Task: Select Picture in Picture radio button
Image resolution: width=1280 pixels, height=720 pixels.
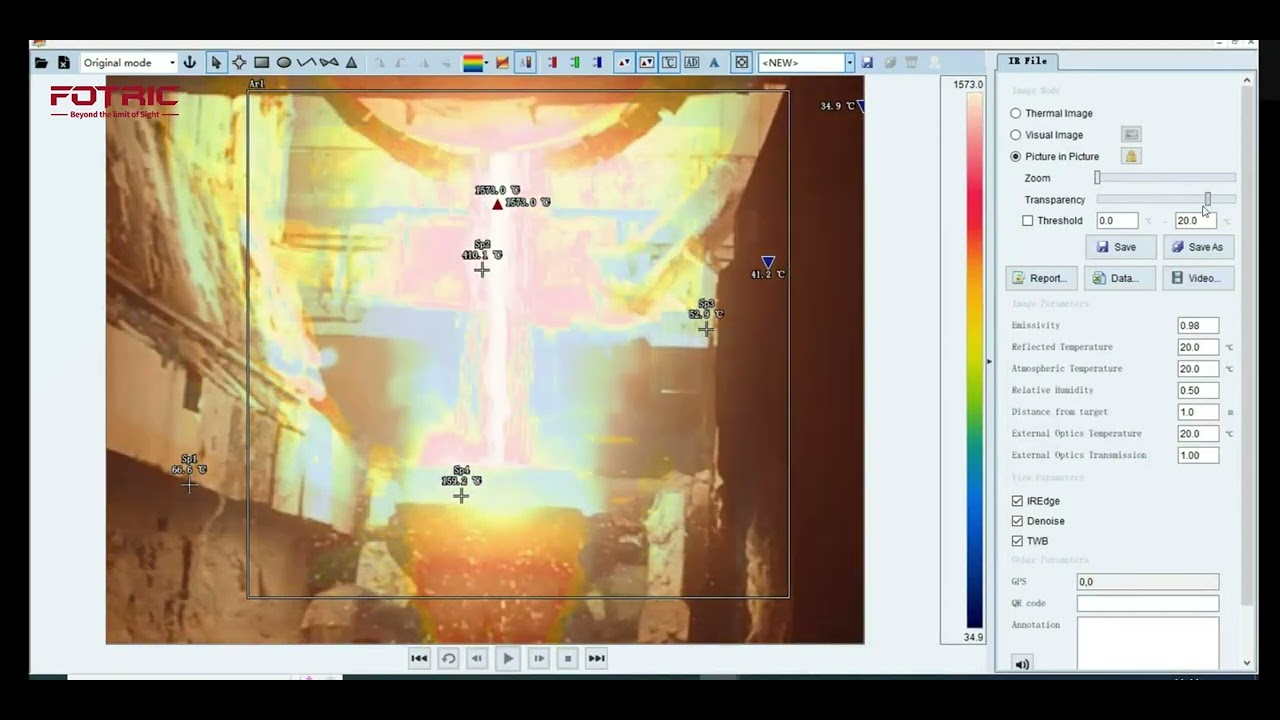Action: 1016,157
